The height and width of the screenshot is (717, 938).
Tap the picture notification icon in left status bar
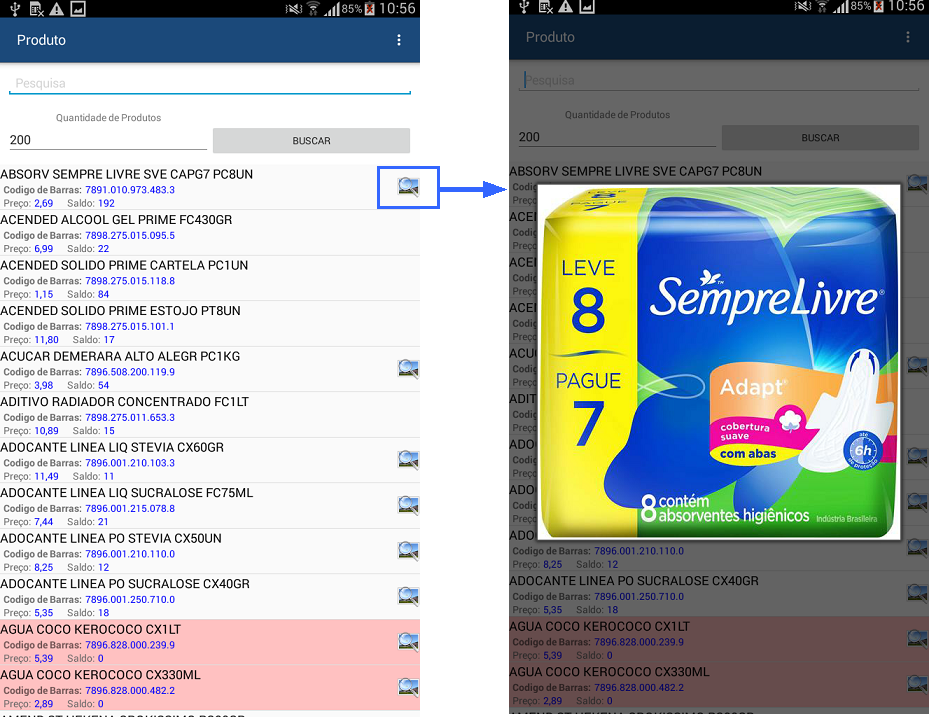pyautogui.click(x=78, y=8)
